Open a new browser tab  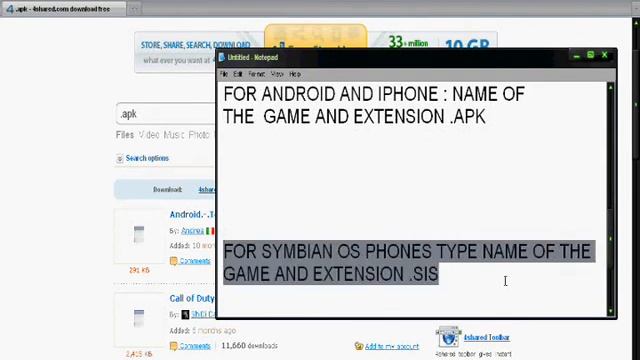(x=134, y=9)
